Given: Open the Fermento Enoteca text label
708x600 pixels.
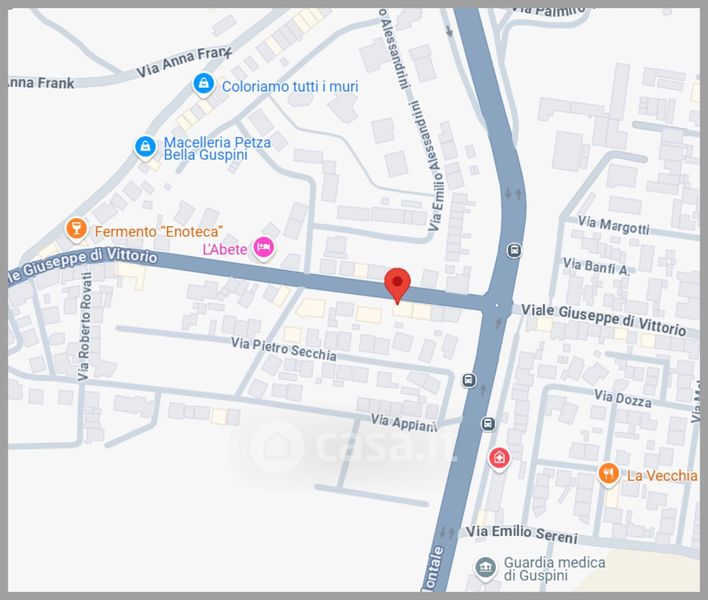Looking at the screenshot, I should [x=158, y=232].
